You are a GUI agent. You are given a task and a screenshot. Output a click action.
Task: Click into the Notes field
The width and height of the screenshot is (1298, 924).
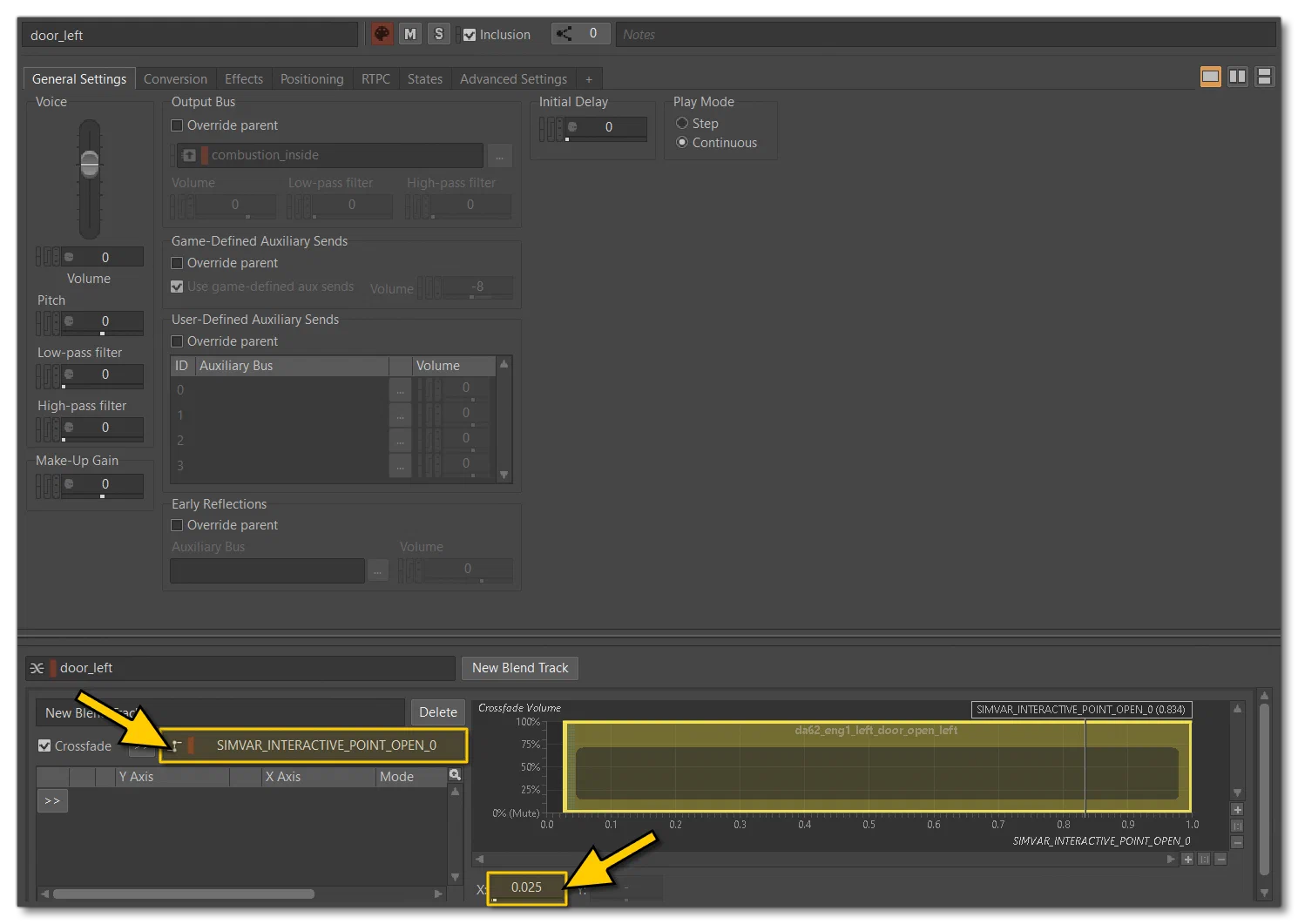point(945,35)
